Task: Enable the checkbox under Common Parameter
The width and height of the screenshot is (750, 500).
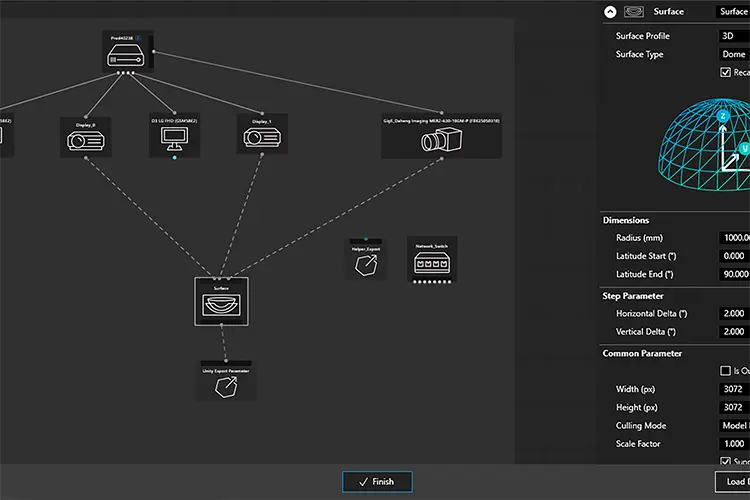Action: tap(725, 371)
